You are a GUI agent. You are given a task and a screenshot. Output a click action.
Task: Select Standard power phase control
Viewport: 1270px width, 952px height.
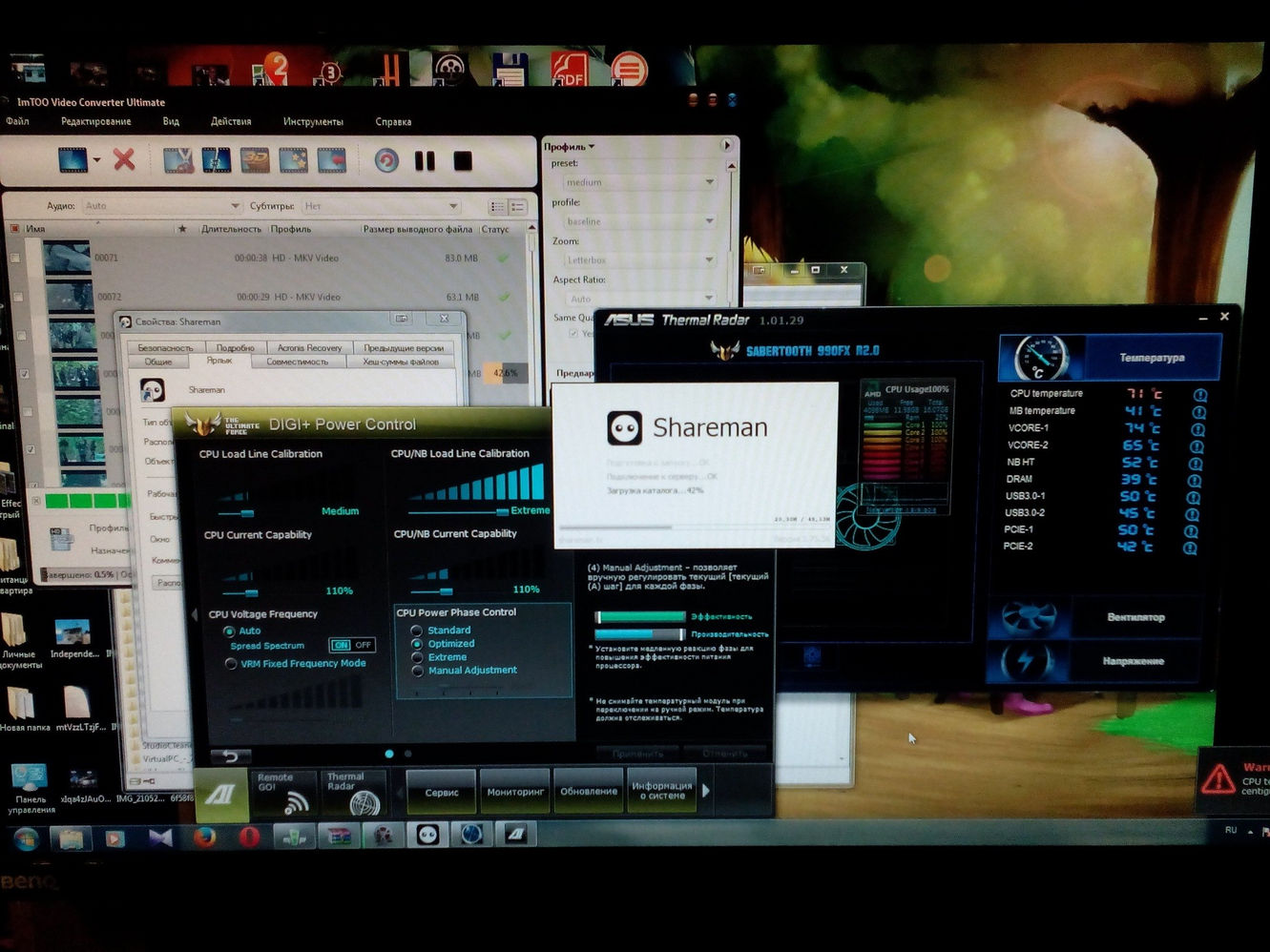tap(416, 631)
